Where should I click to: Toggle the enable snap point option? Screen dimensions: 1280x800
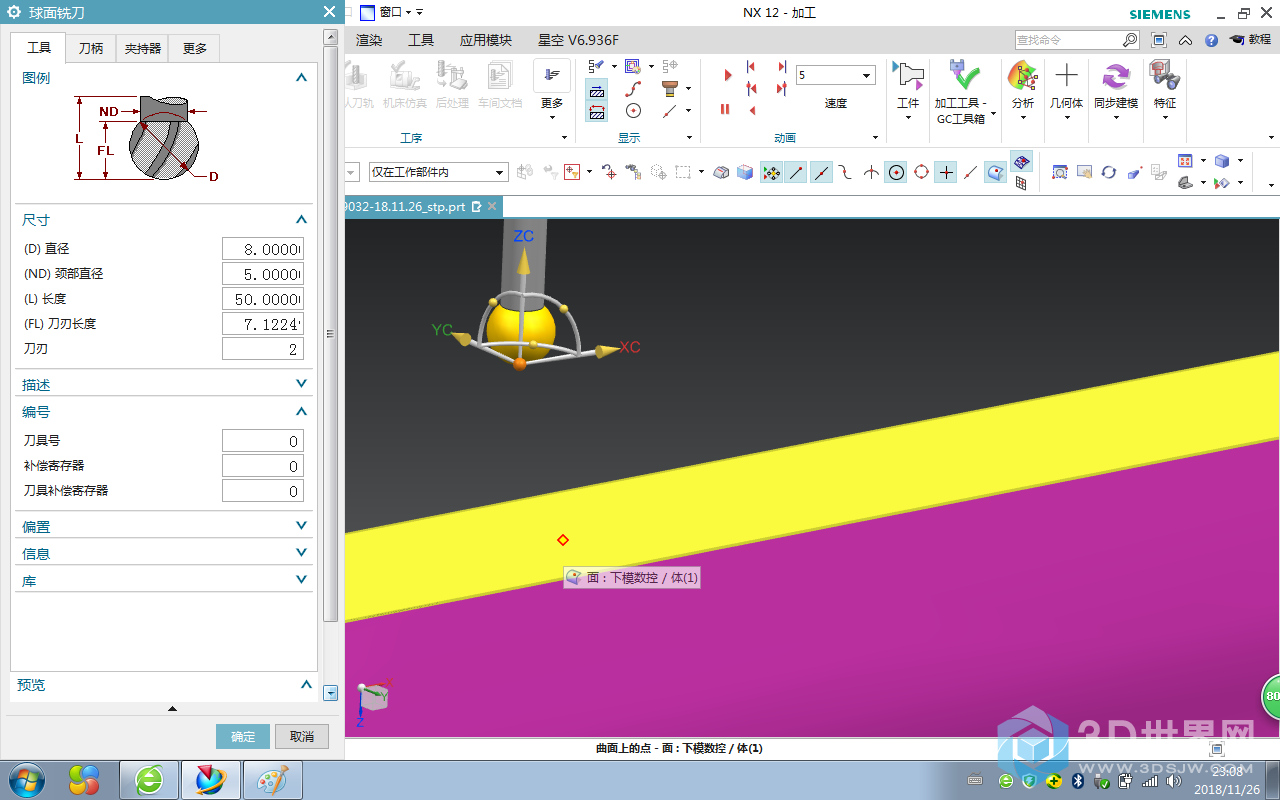771,172
